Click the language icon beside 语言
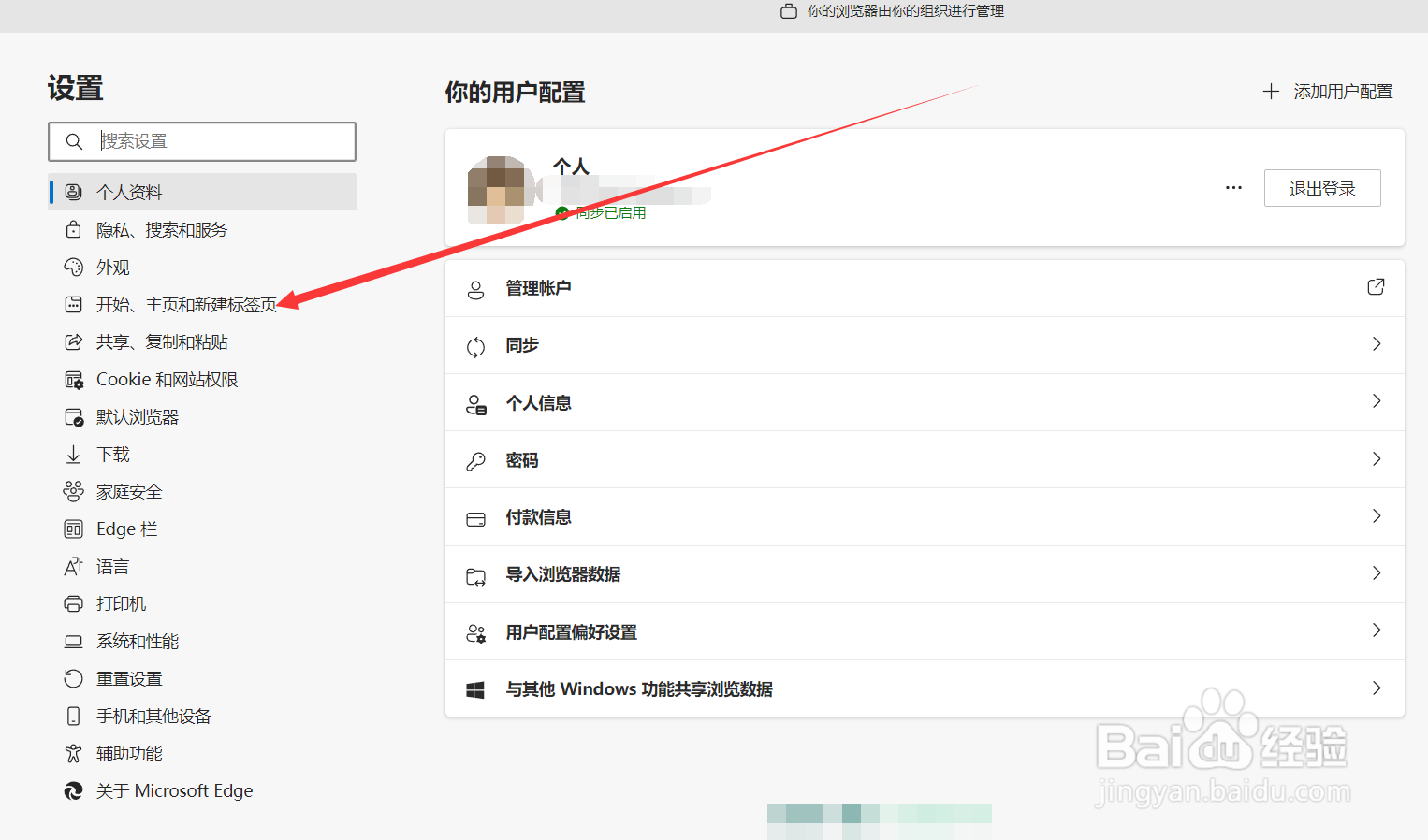 click(73, 566)
